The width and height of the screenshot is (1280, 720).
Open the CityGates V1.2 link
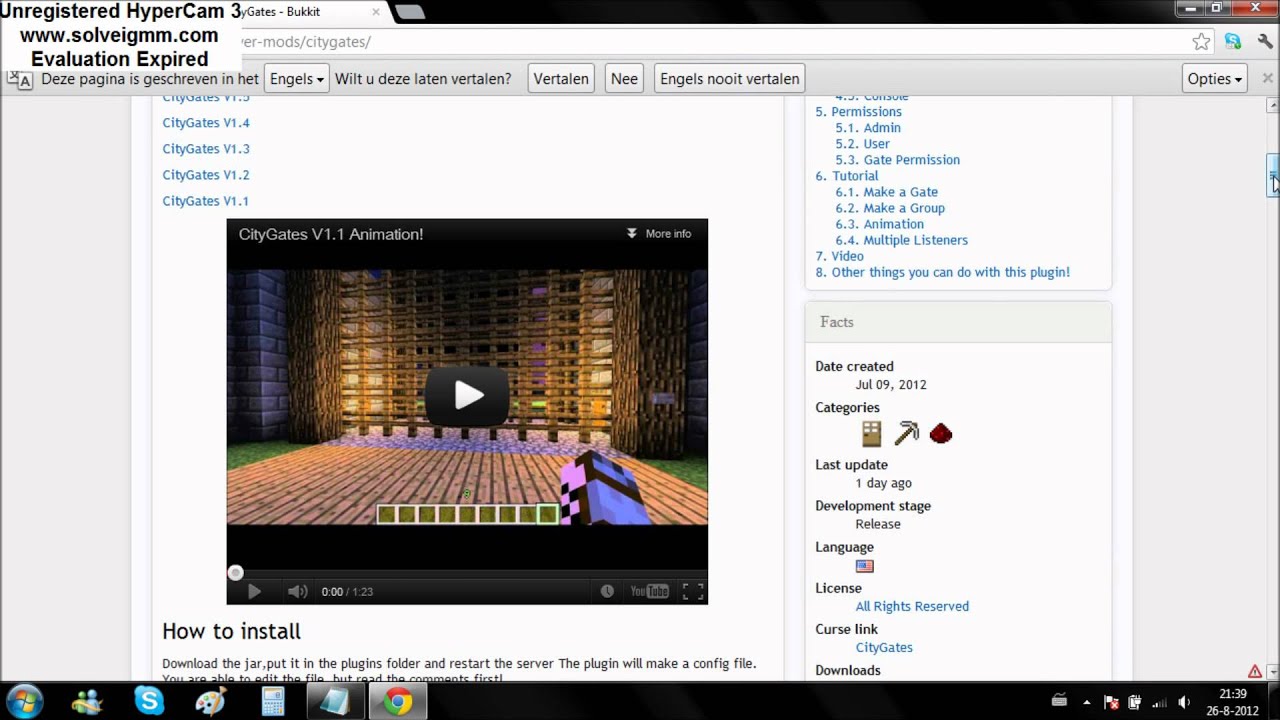(x=206, y=175)
